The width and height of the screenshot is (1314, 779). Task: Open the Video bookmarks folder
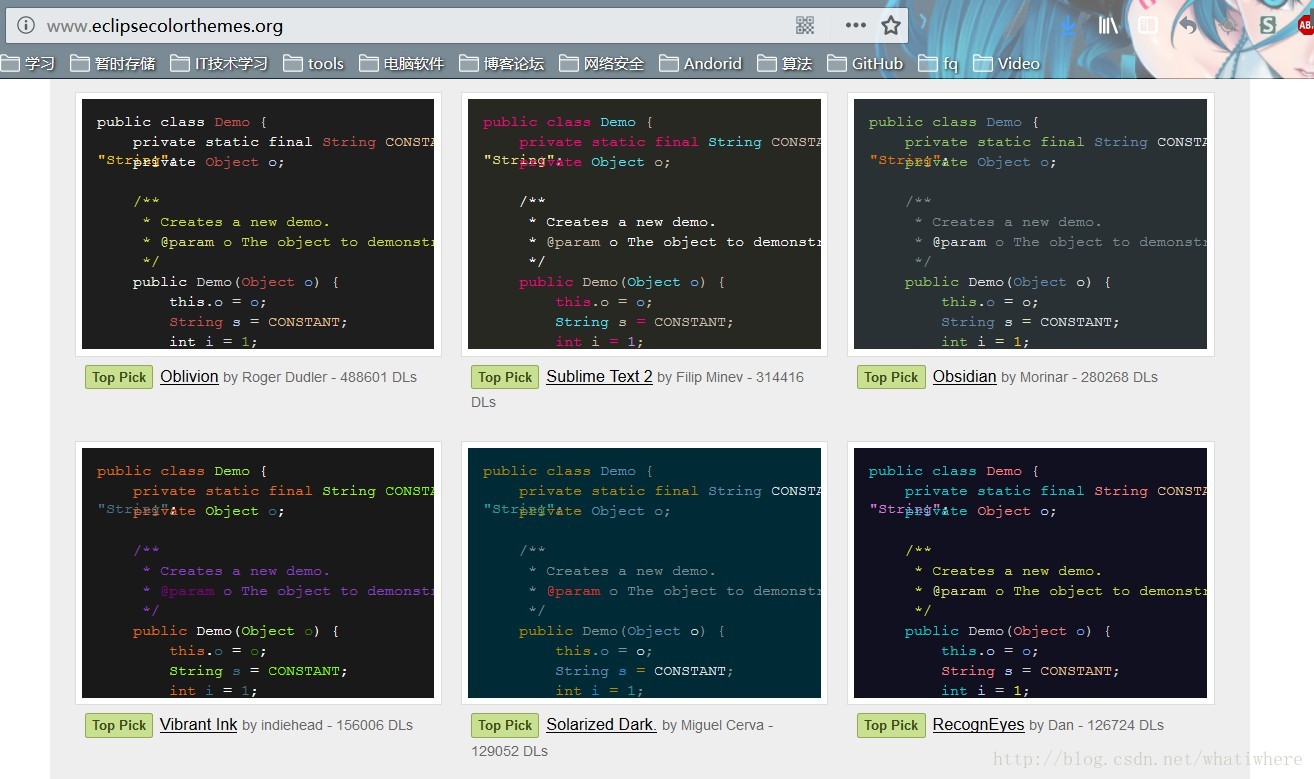click(x=1007, y=63)
